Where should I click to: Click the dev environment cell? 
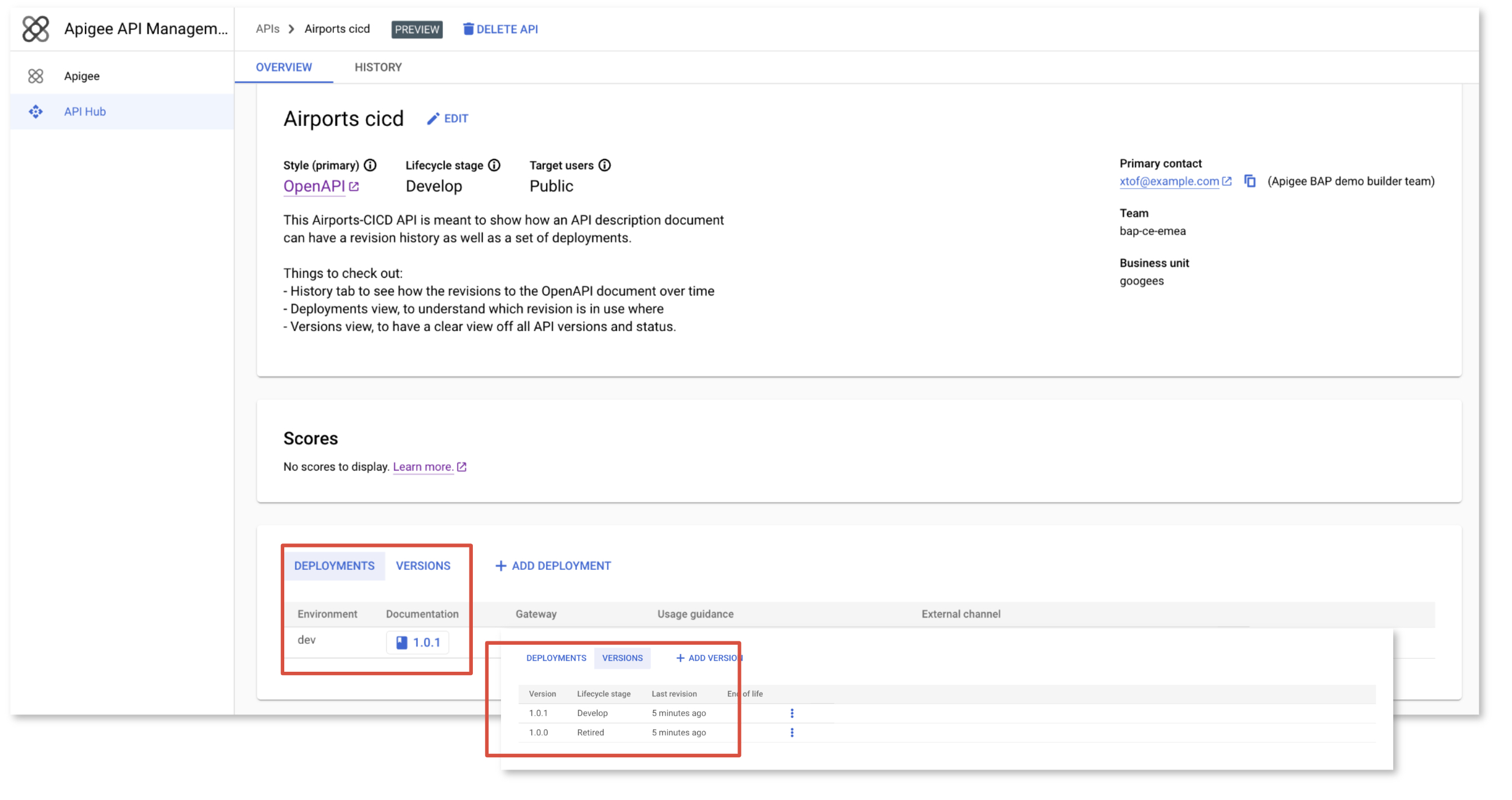306,640
